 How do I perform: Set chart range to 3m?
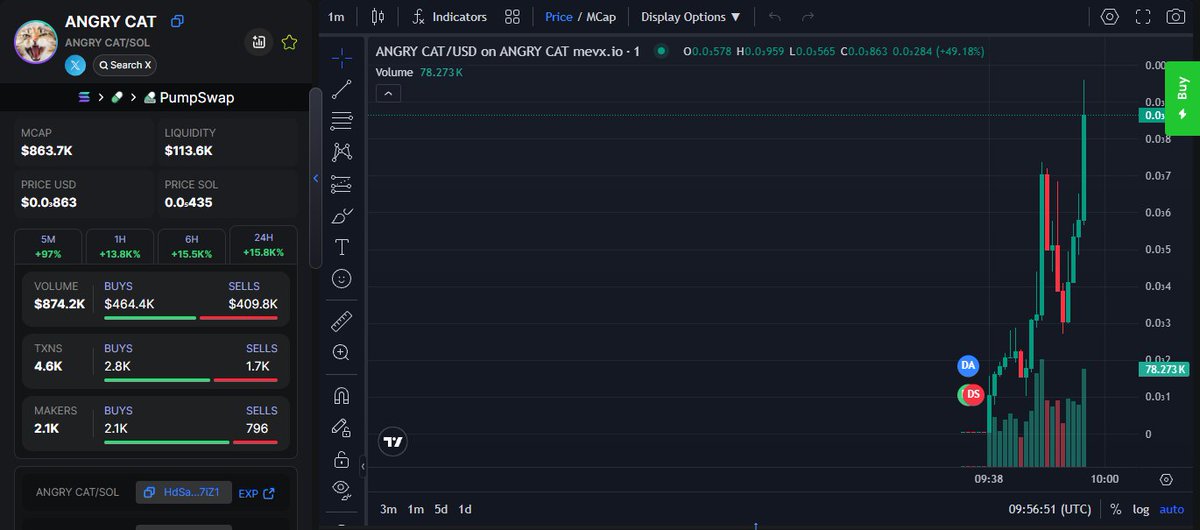(x=389, y=509)
